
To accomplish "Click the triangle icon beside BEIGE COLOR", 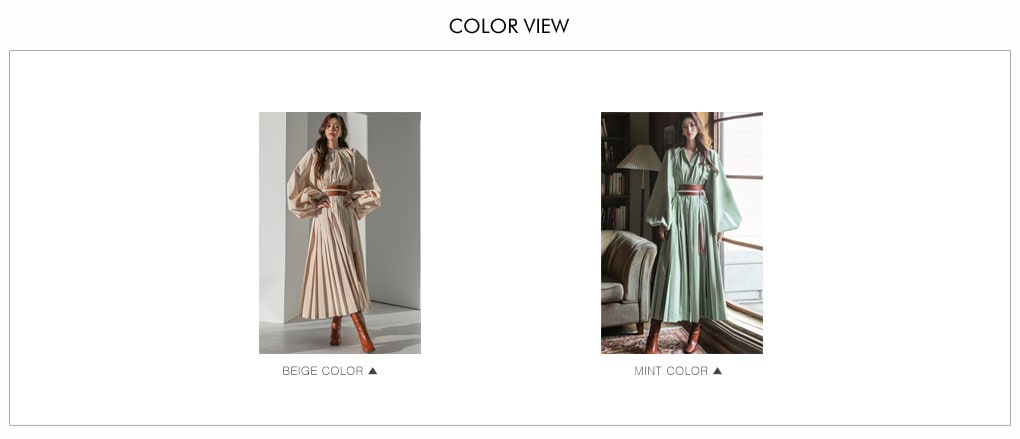I will [x=373, y=371].
